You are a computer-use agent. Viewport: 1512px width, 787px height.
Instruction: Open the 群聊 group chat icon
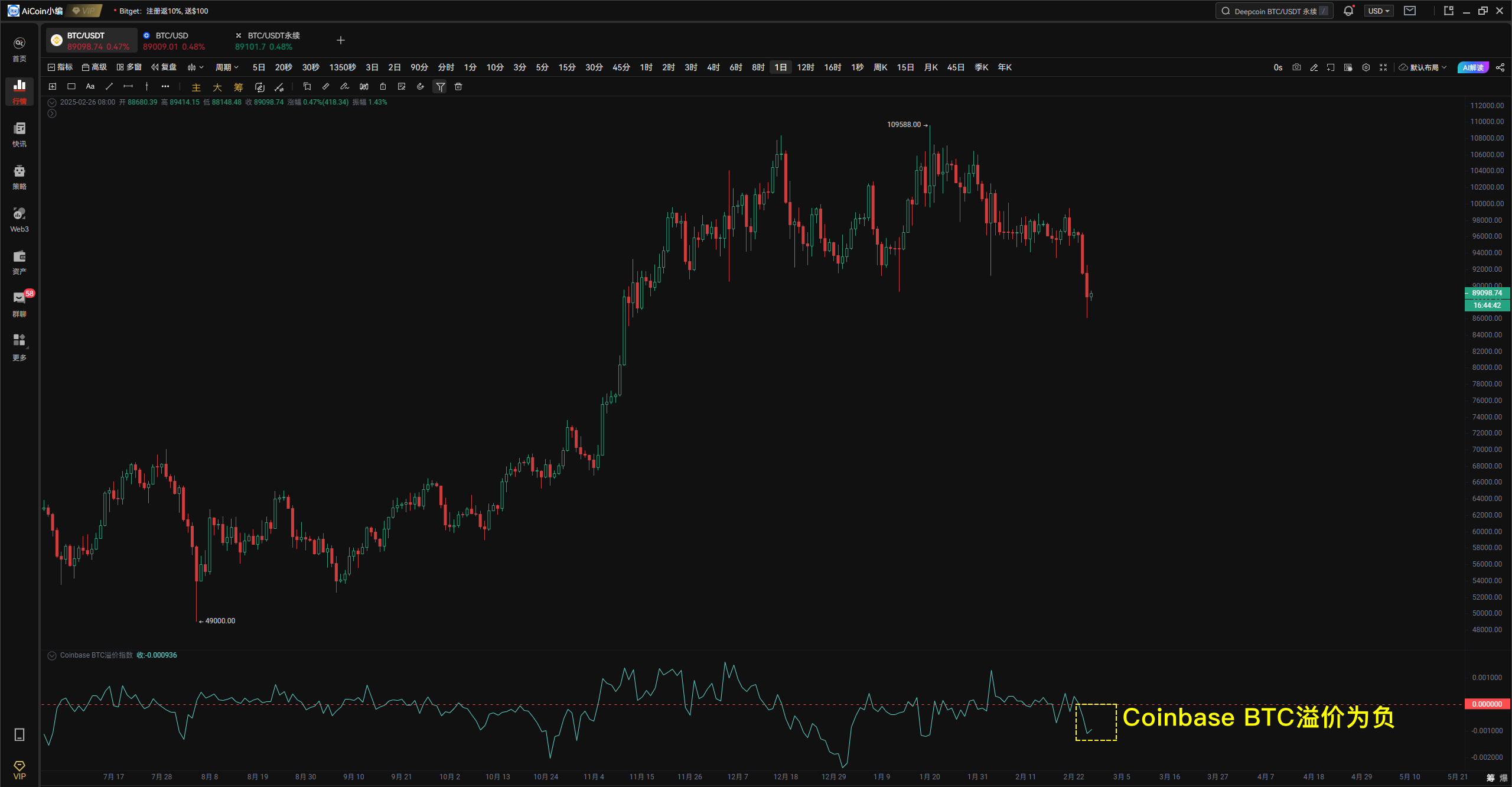tap(19, 305)
